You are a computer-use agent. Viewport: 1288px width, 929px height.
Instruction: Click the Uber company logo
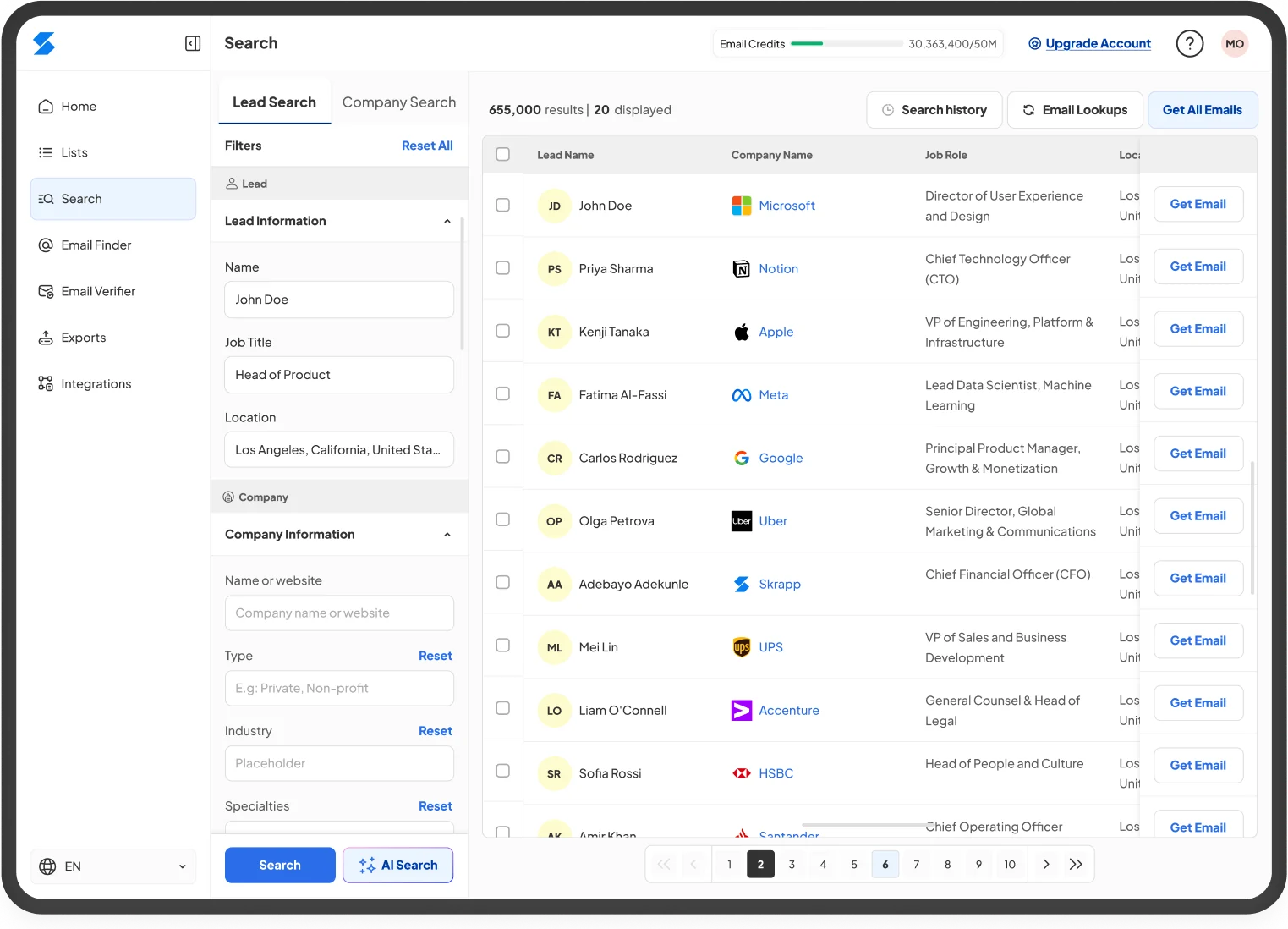point(742,521)
